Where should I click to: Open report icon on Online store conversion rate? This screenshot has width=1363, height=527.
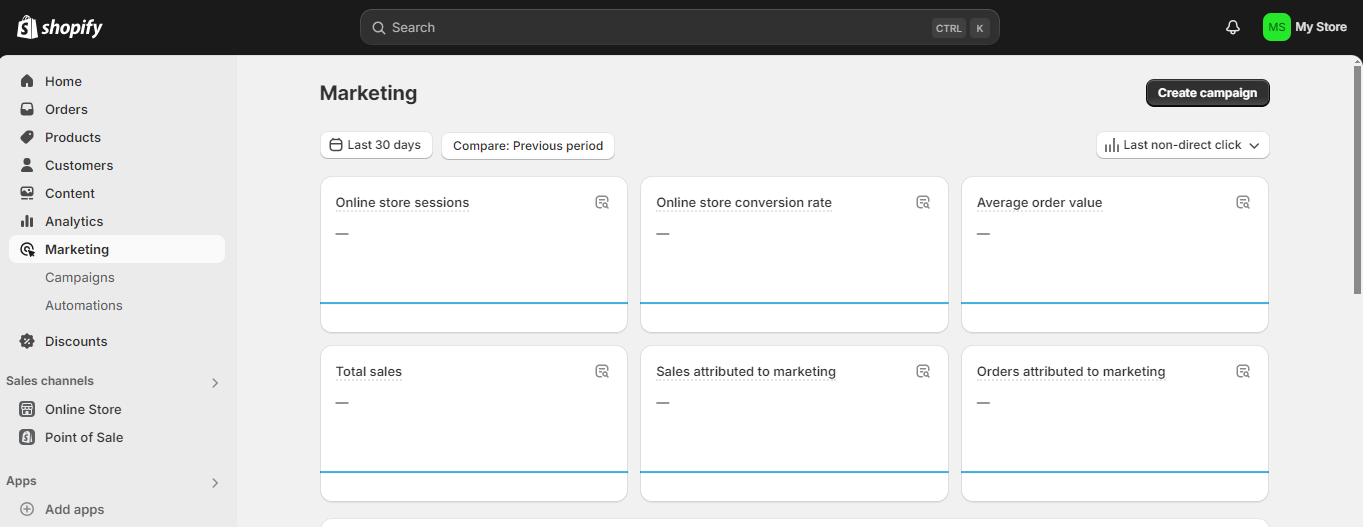click(923, 202)
